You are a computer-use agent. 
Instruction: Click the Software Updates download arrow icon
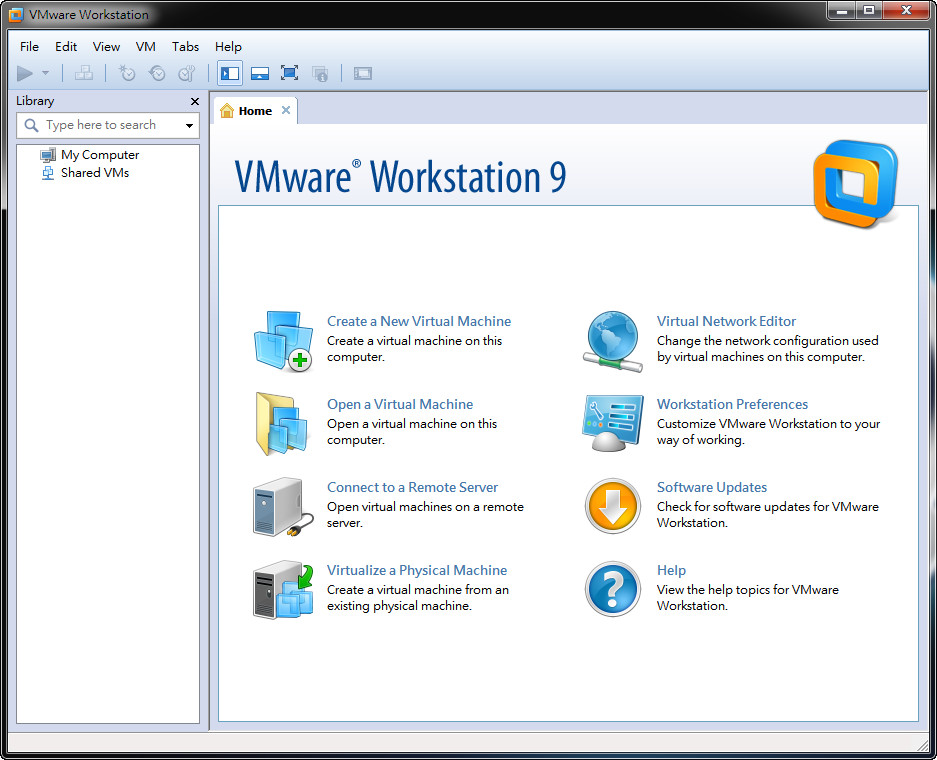click(x=613, y=506)
